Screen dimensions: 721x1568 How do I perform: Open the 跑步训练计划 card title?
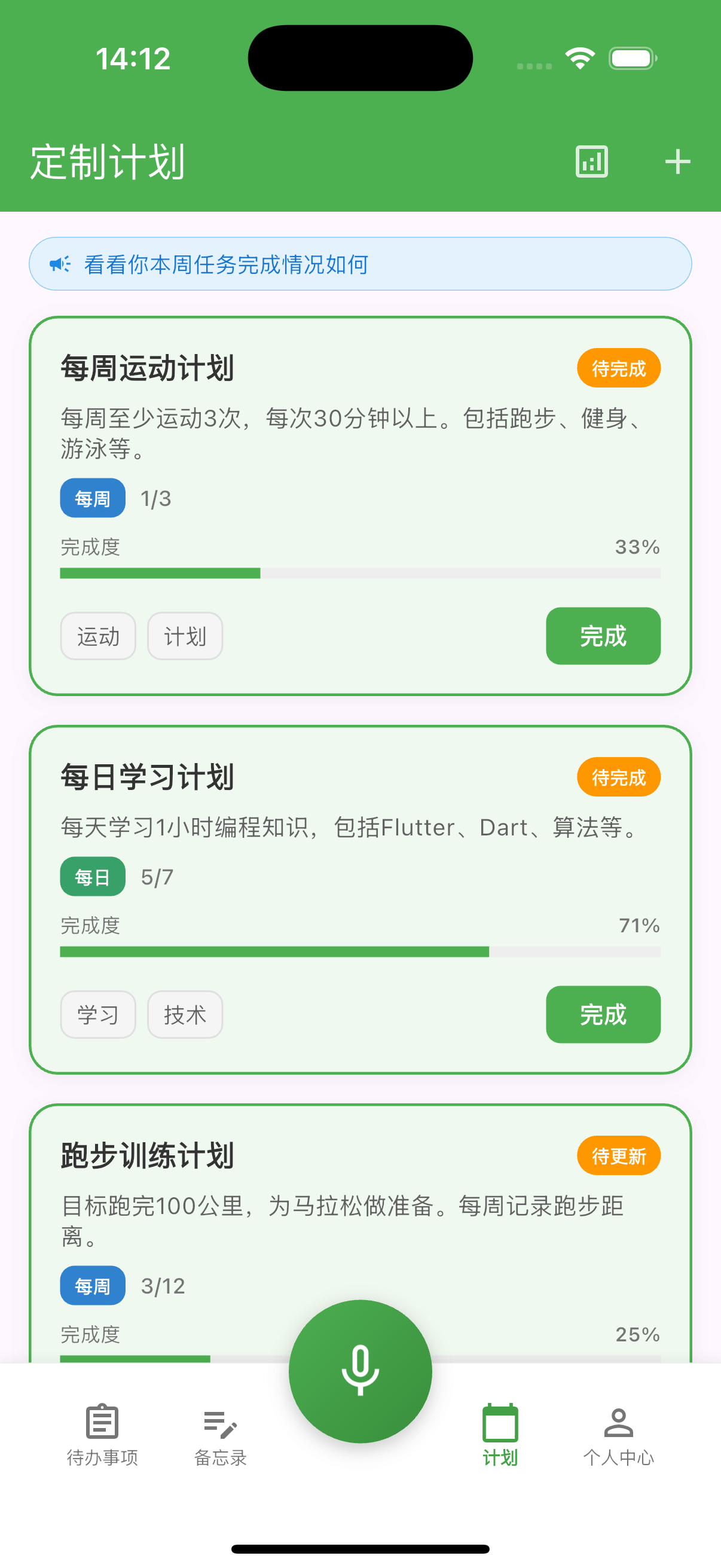pyautogui.click(x=147, y=1155)
